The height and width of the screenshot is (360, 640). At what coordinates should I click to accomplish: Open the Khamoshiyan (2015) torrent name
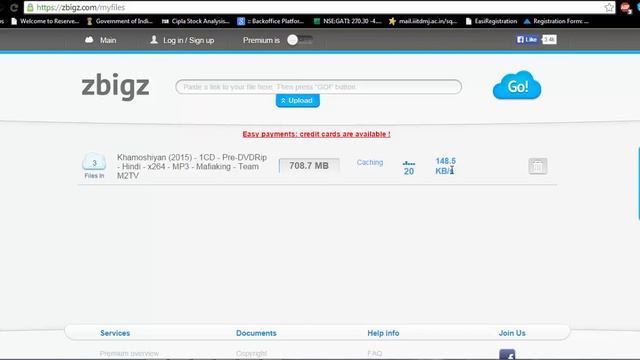[192, 167]
